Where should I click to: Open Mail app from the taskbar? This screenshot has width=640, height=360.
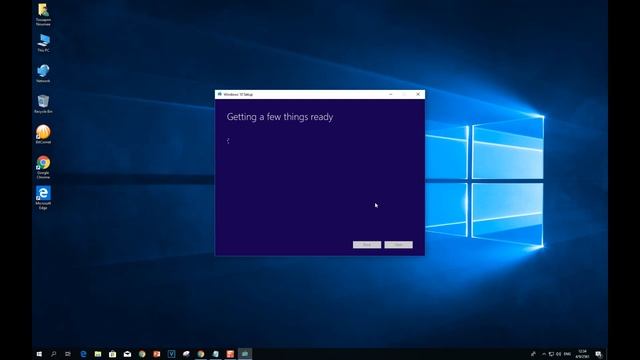tap(127, 354)
